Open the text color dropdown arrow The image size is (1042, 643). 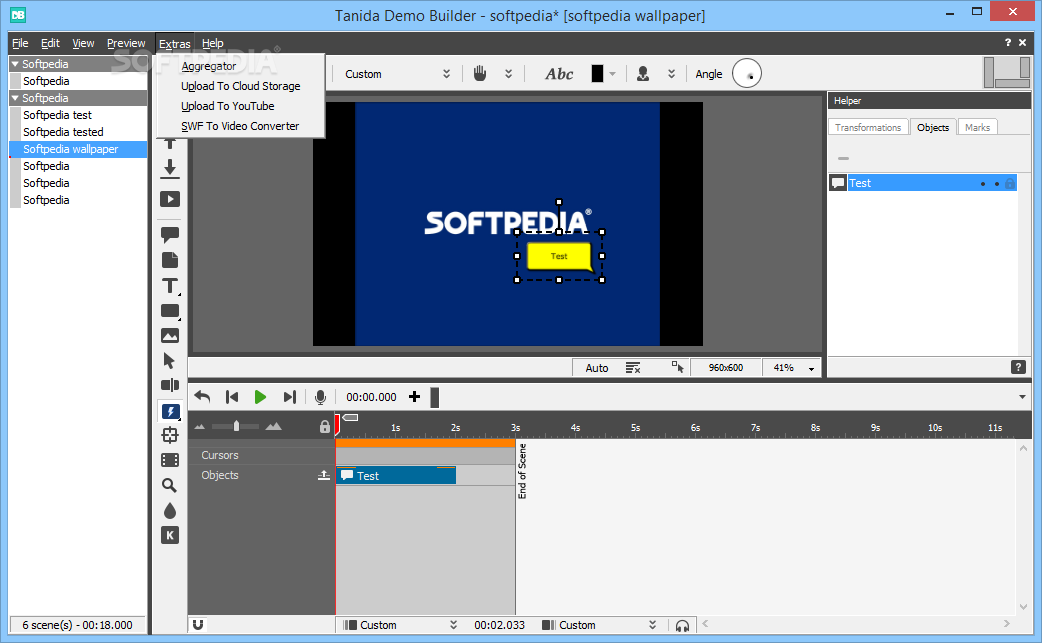613,74
